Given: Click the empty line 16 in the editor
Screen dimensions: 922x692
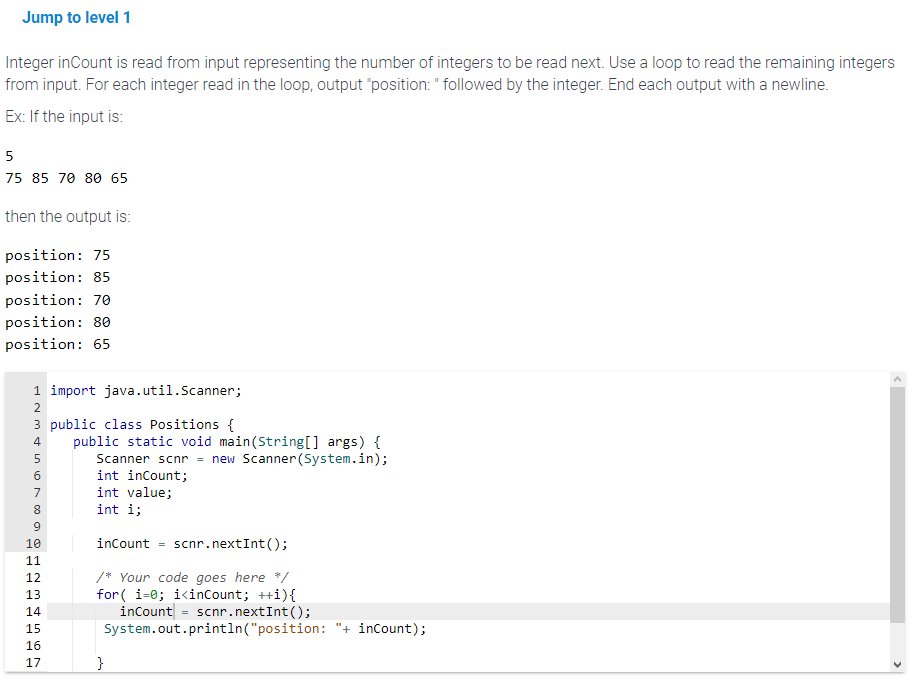Looking at the screenshot, I should [468, 646].
